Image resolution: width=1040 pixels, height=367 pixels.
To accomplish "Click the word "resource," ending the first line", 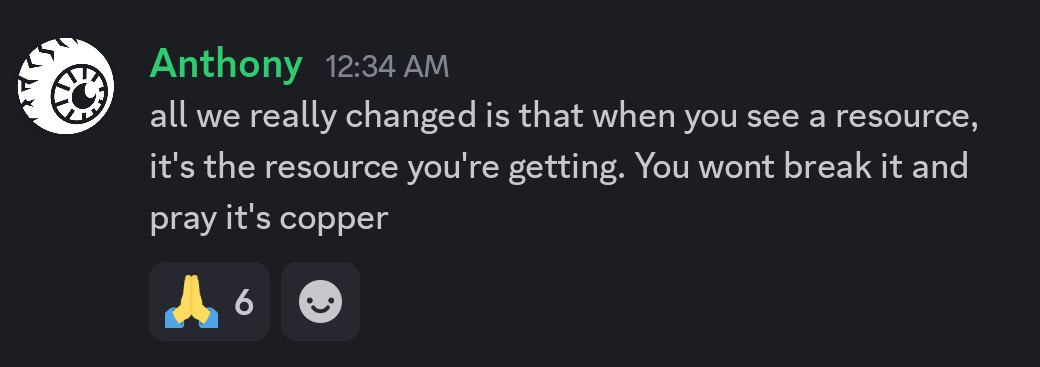I will pyautogui.click(x=907, y=118).
